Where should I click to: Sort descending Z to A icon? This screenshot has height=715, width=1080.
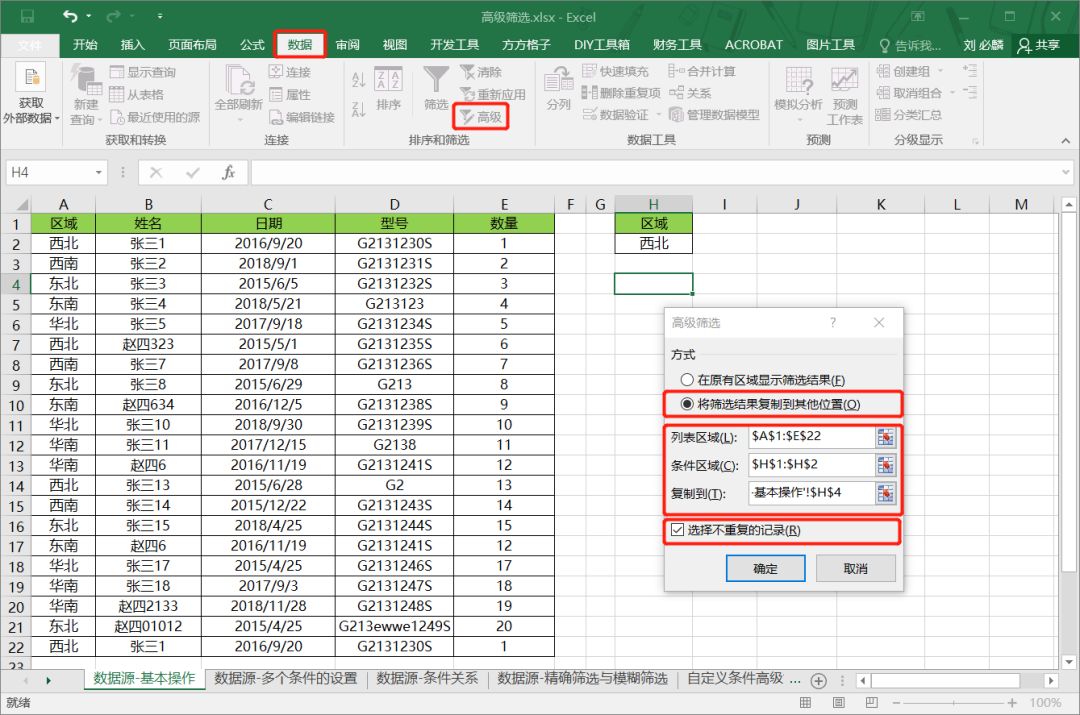(x=359, y=109)
